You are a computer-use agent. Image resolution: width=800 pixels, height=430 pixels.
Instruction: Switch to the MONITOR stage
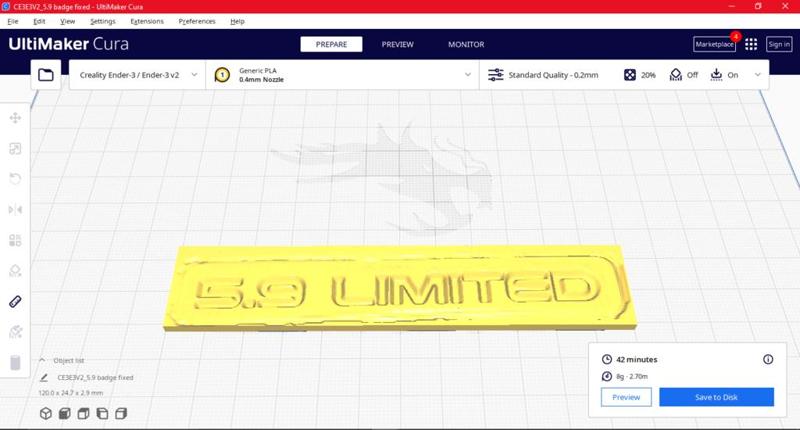coord(466,44)
